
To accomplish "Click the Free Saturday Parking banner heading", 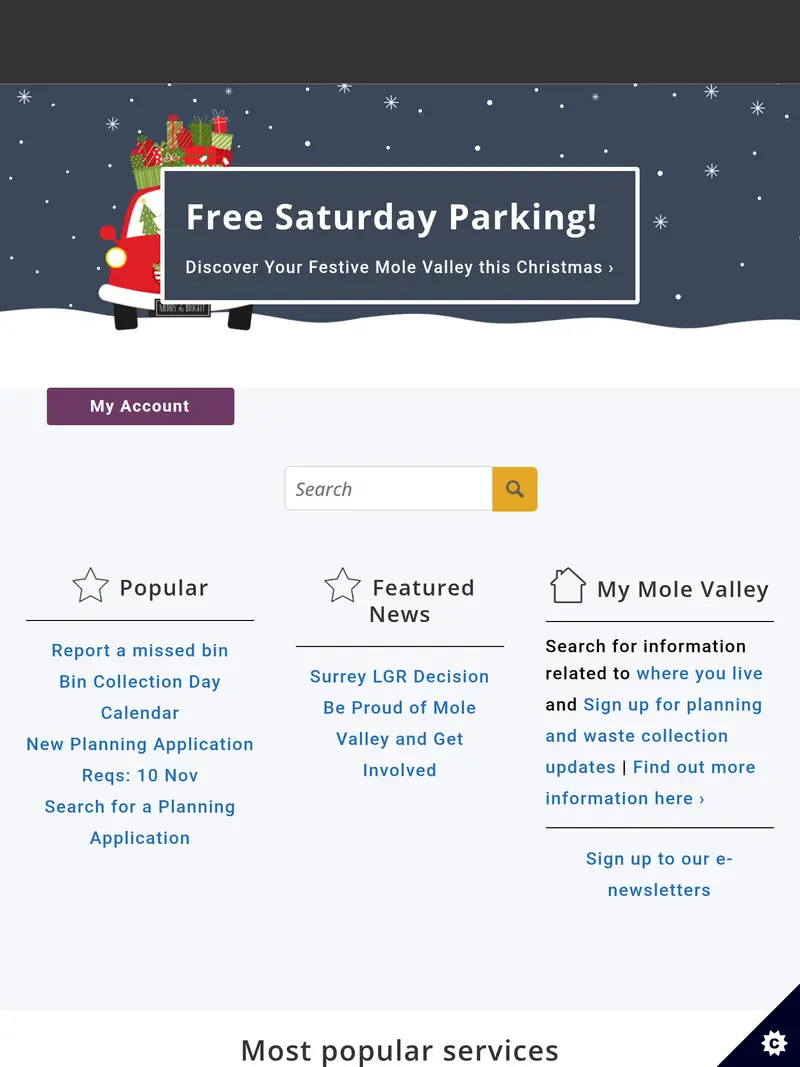I will (392, 217).
